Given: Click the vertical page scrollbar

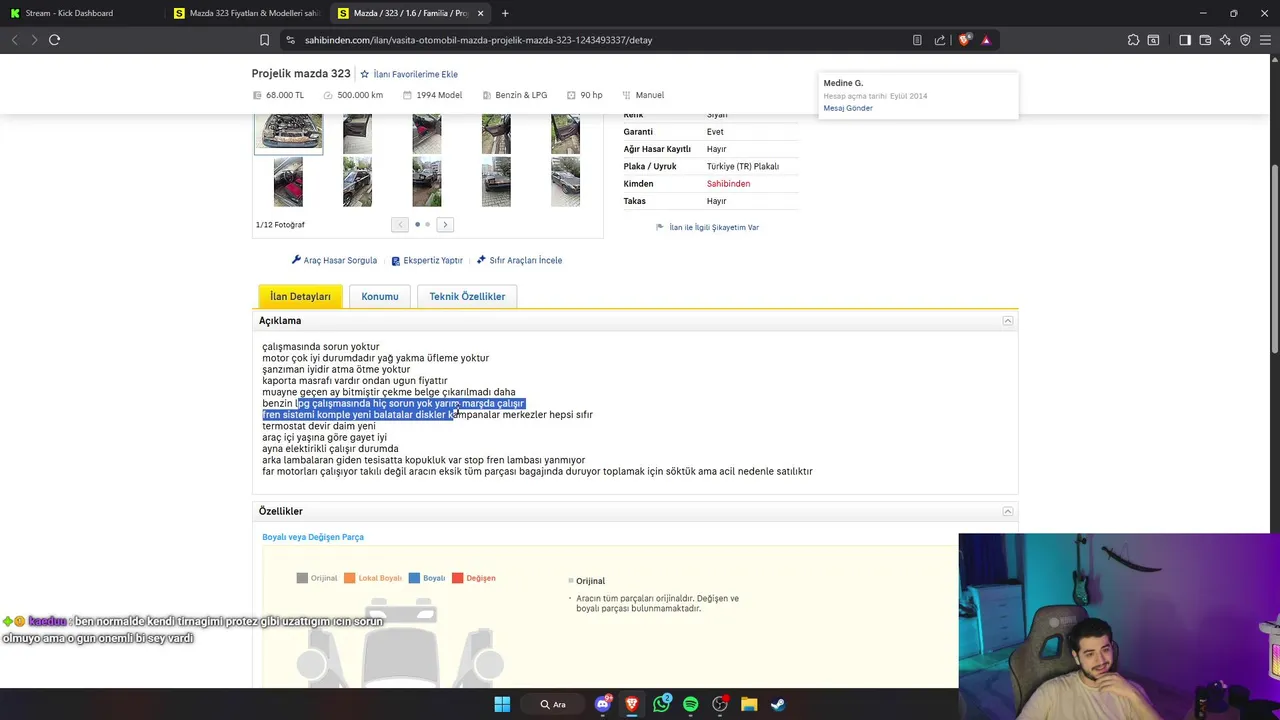Looking at the screenshot, I should coord(1274,260).
